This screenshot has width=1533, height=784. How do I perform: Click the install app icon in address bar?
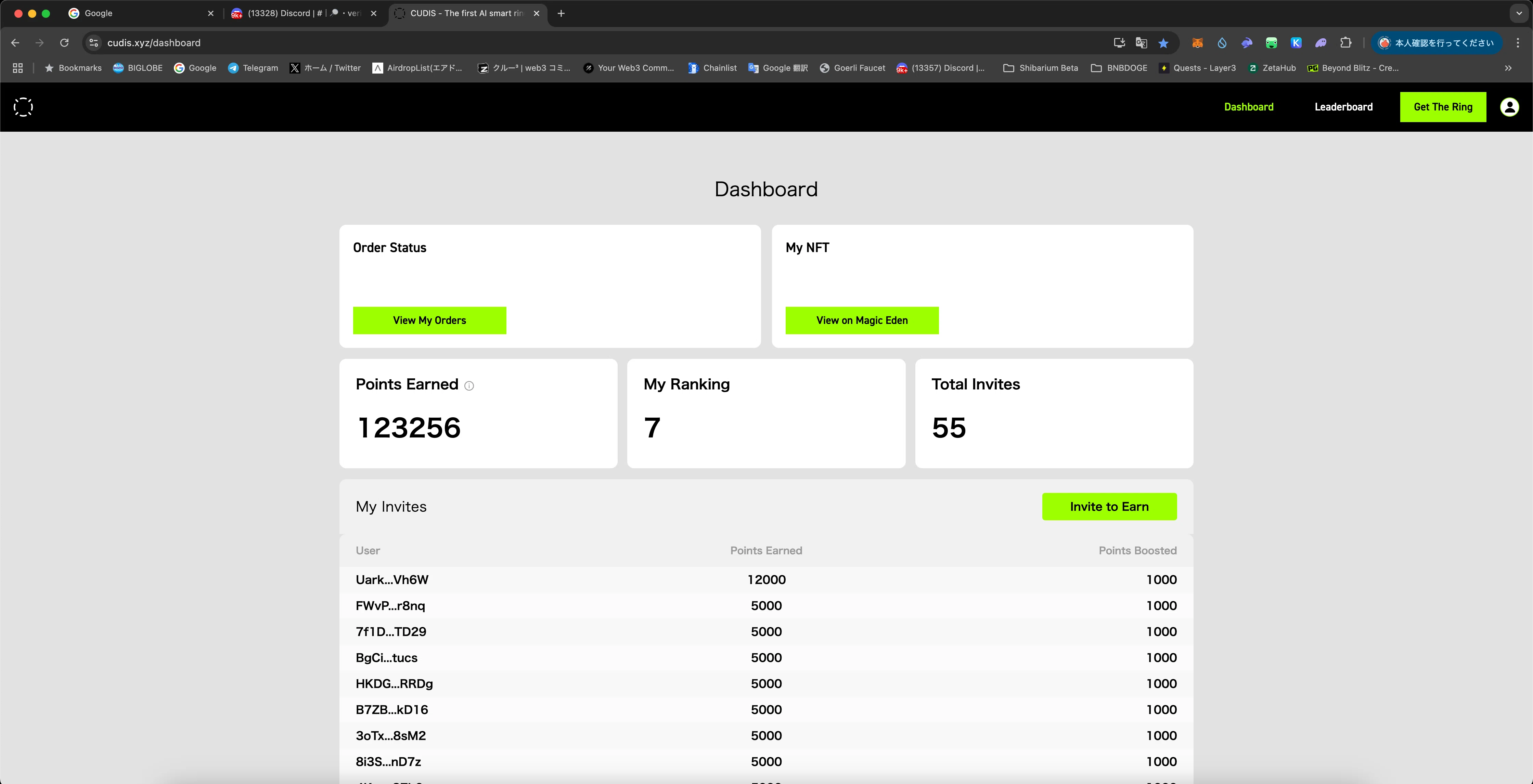click(x=1119, y=43)
